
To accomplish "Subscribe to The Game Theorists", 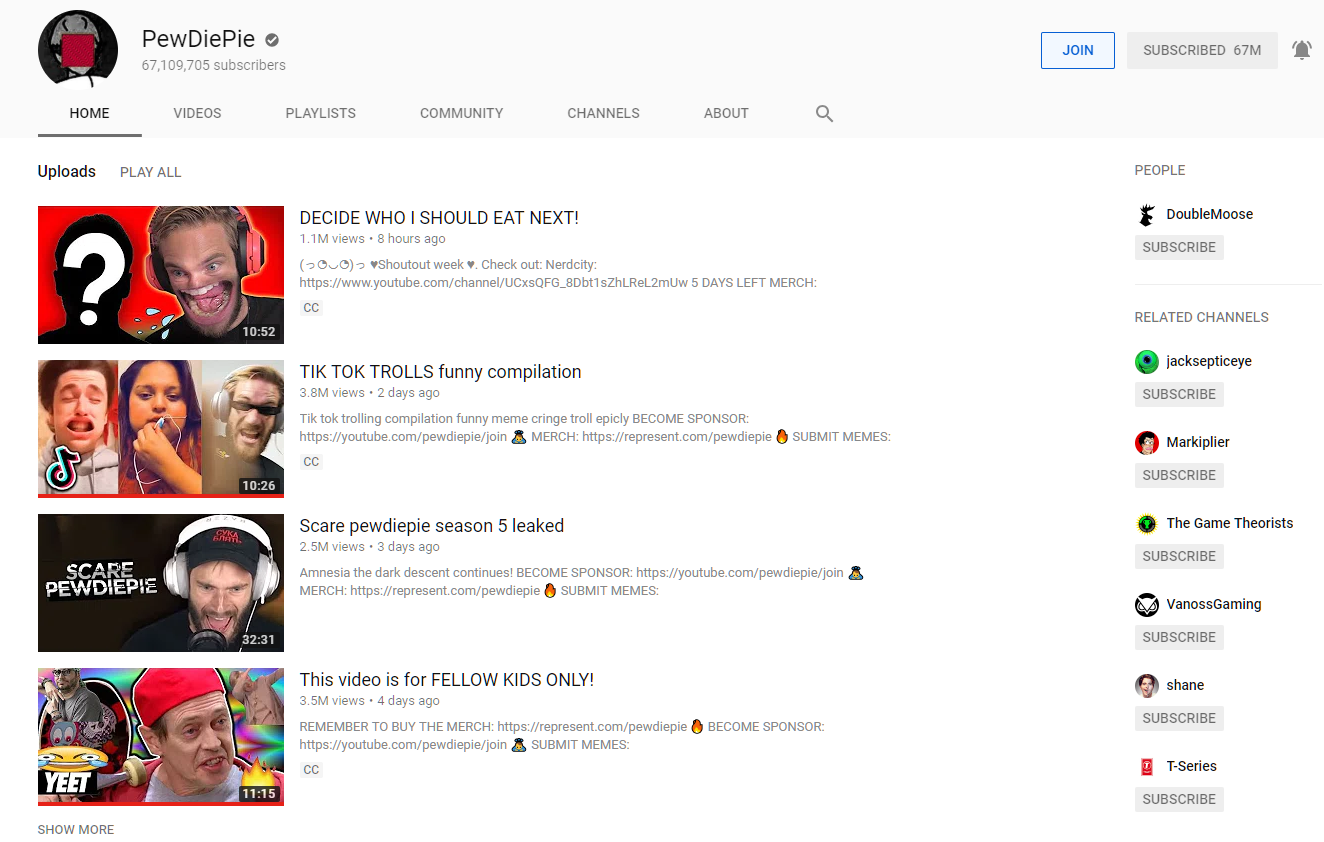I will click(x=1179, y=556).
